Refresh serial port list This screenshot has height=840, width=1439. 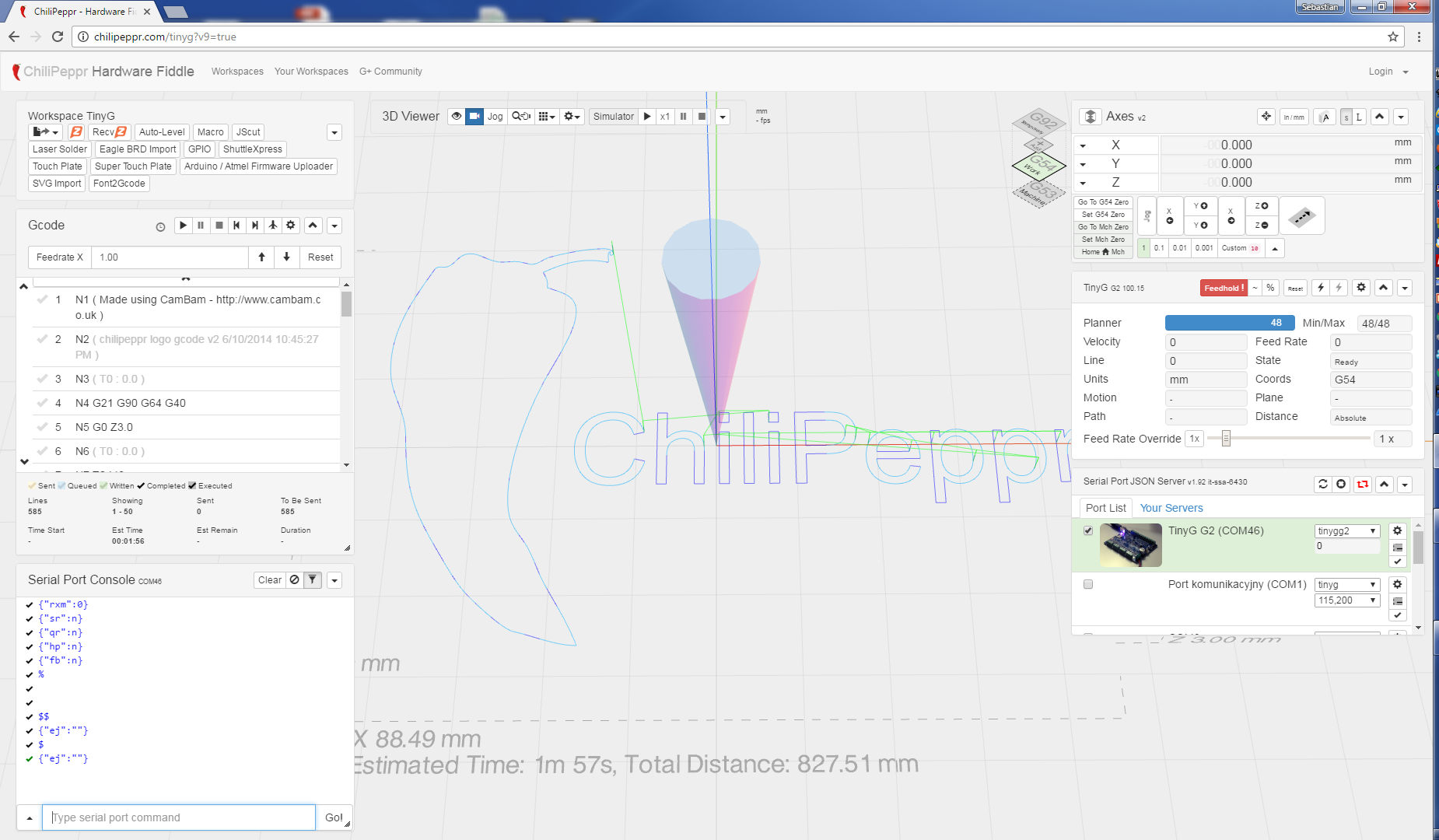[1323, 485]
